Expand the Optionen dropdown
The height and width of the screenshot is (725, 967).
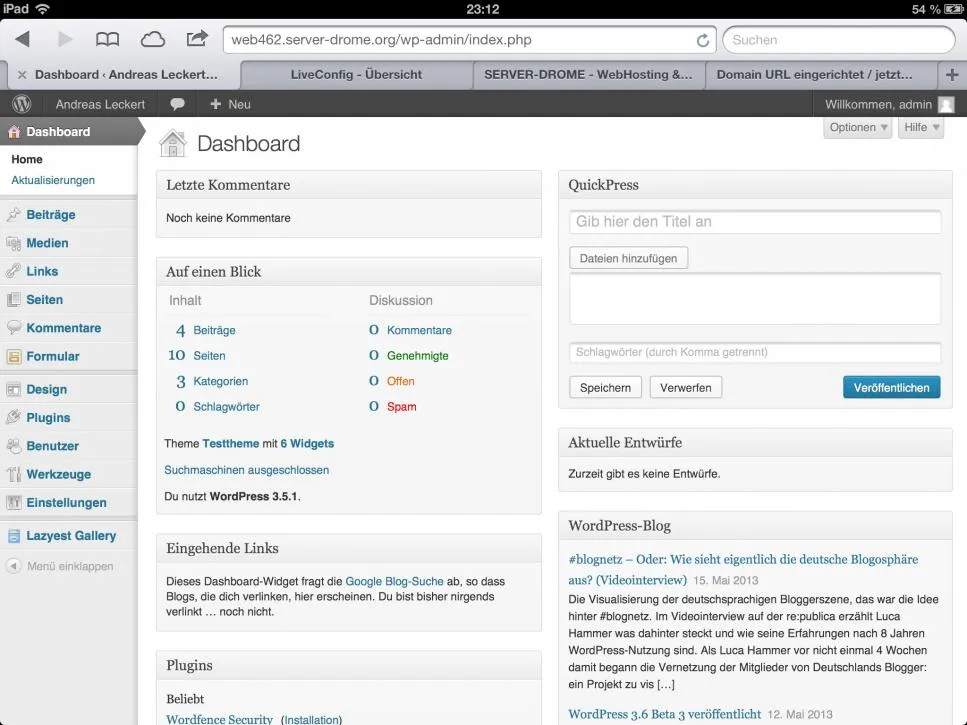(857, 127)
